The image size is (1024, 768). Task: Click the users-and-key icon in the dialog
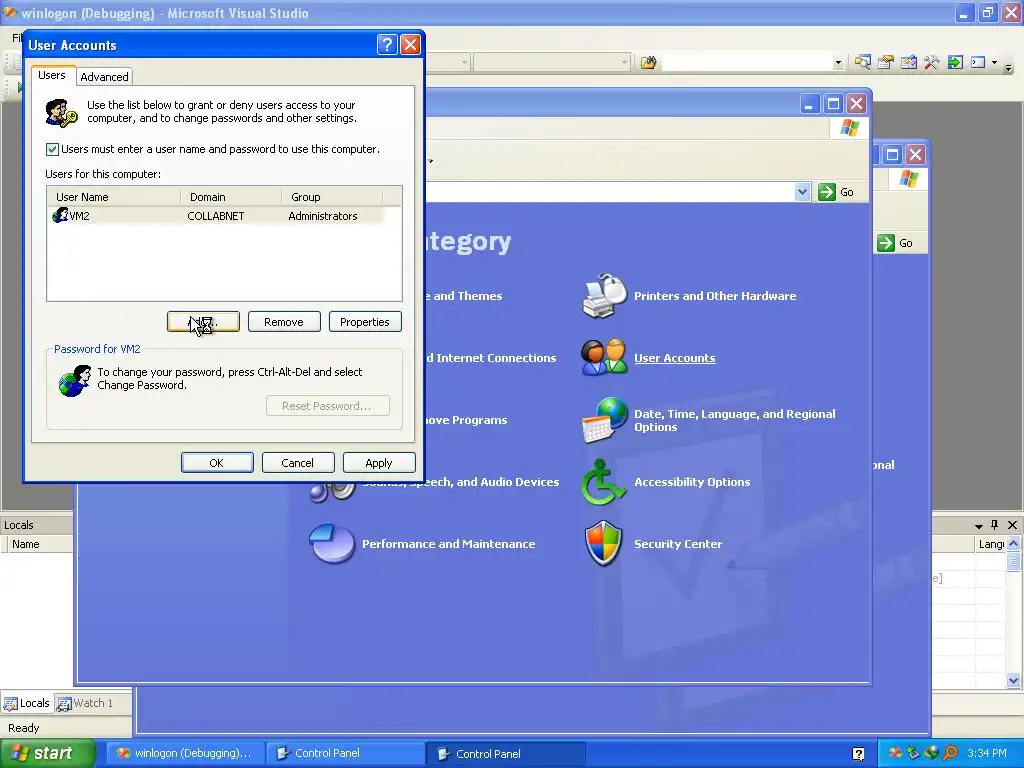click(61, 113)
